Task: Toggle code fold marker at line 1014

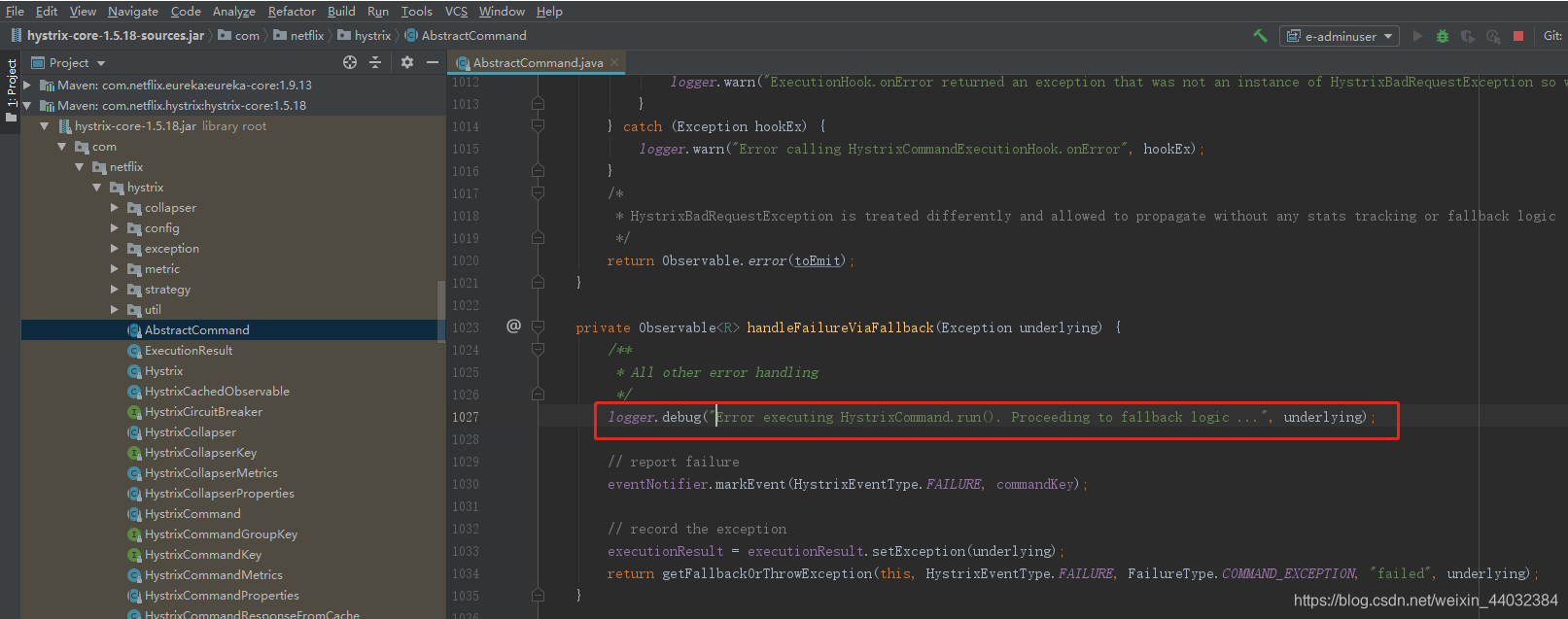Action: (538, 125)
